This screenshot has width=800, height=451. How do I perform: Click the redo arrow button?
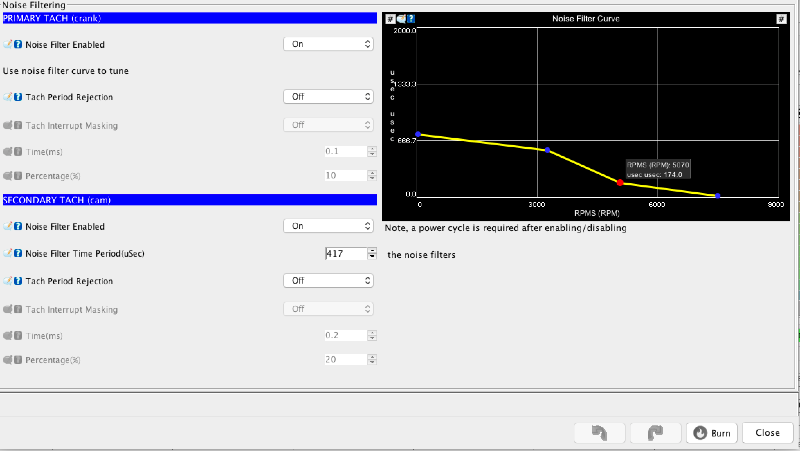click(655, 433)
